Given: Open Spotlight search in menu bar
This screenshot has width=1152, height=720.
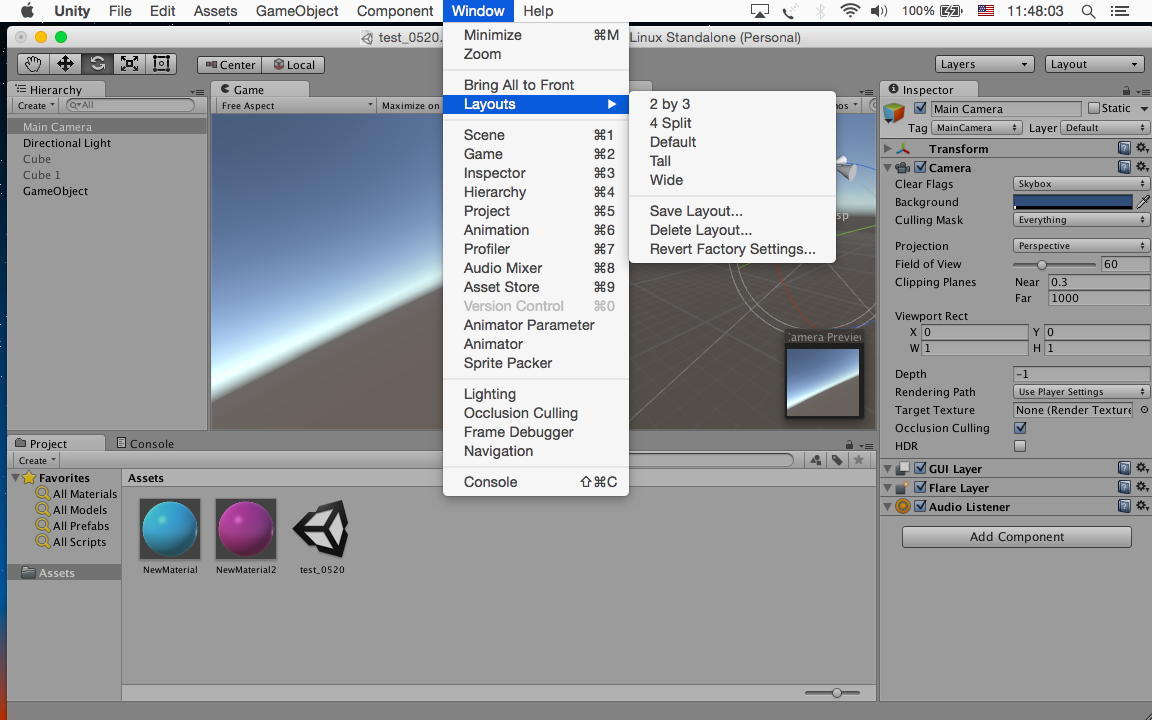Looking at the screenshot, I should [x=1089, y=11].
